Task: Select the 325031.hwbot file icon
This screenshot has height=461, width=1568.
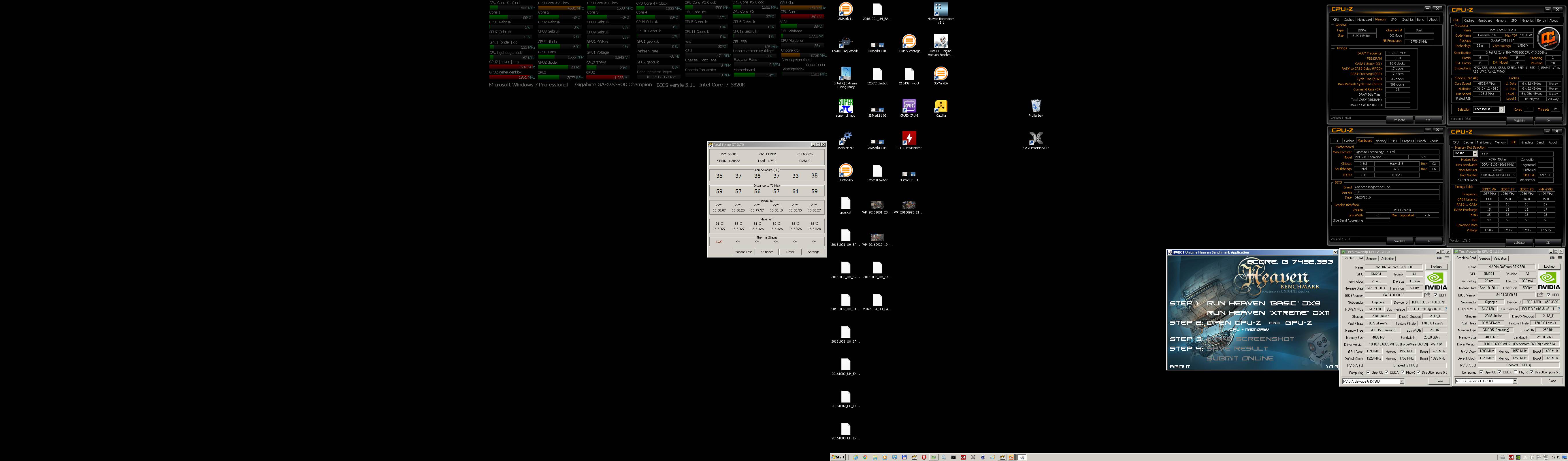Action: pos(877,76)
